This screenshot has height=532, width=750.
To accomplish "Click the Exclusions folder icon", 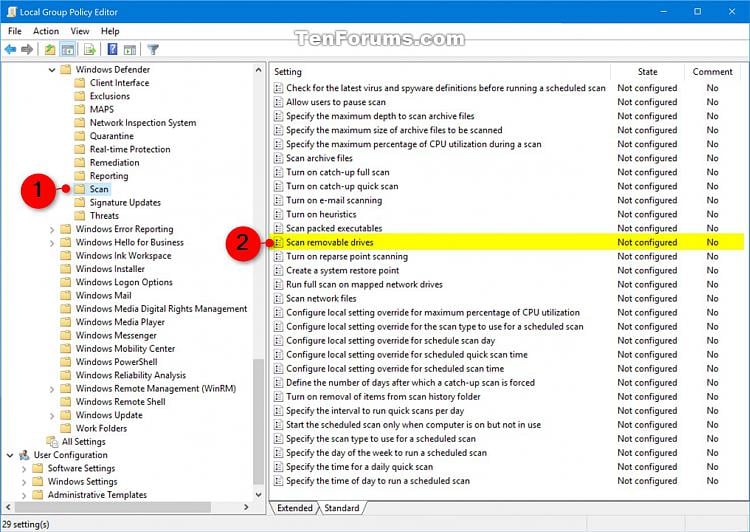I will point(80,96).
